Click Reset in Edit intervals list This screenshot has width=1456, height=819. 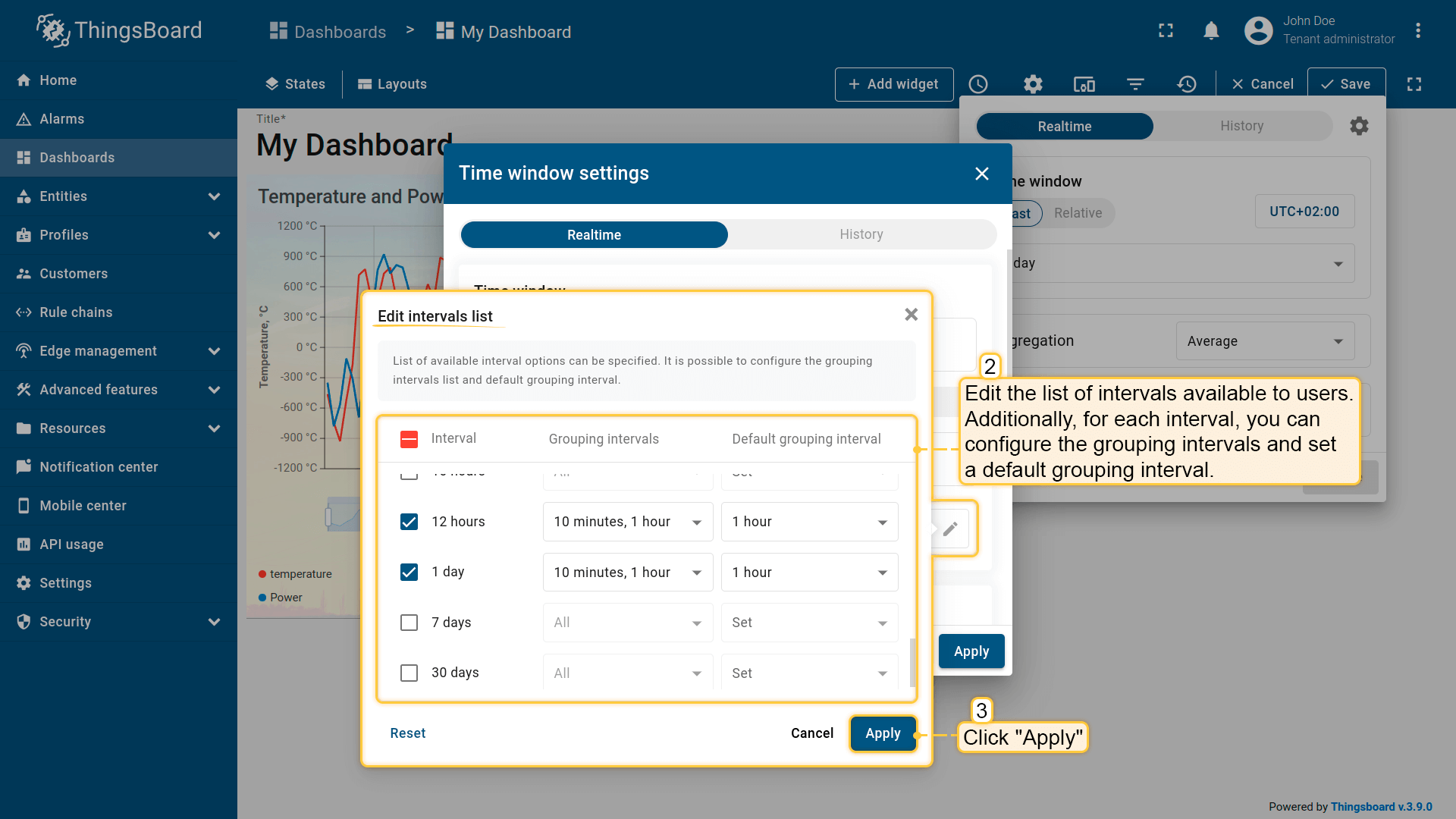pos(407,733)
